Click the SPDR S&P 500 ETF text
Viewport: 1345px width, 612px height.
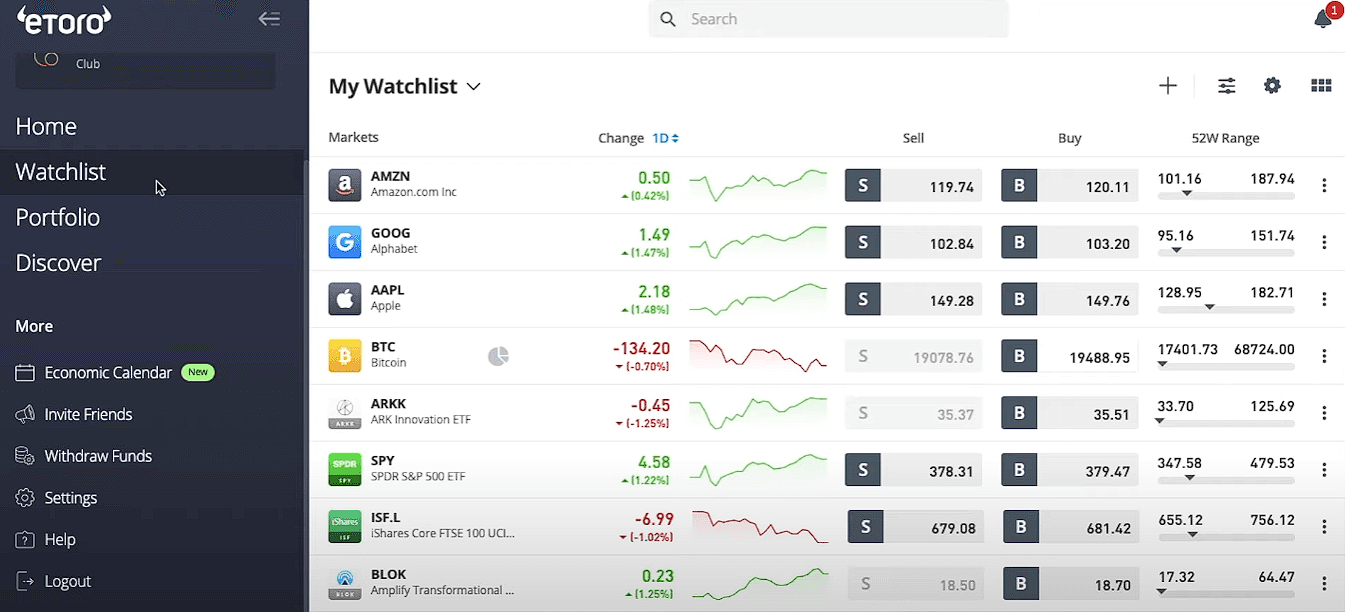[x=418, y=477]
